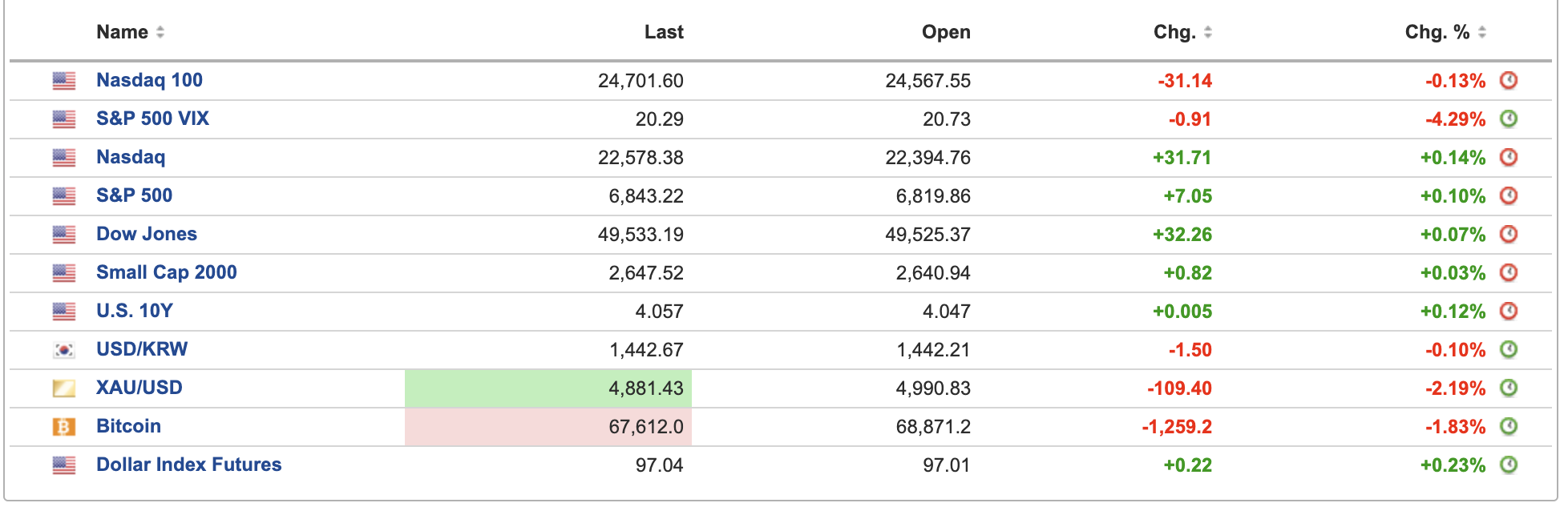Click the gold bar icon beside XAU/USD
This screenshot has height=511, width=1568.
pos(64,388)
